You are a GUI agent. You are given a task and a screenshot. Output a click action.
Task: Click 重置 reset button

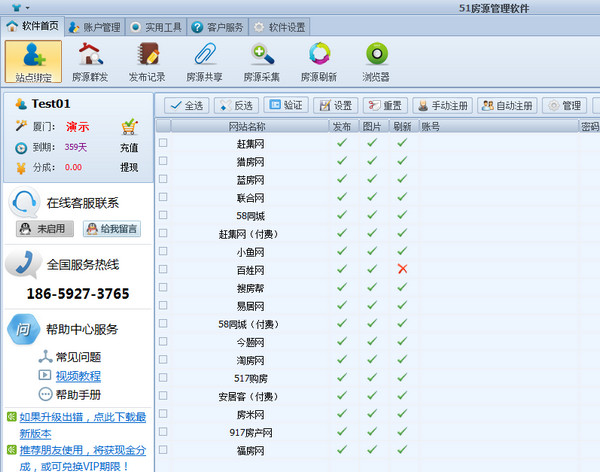[x=385, y=106]
